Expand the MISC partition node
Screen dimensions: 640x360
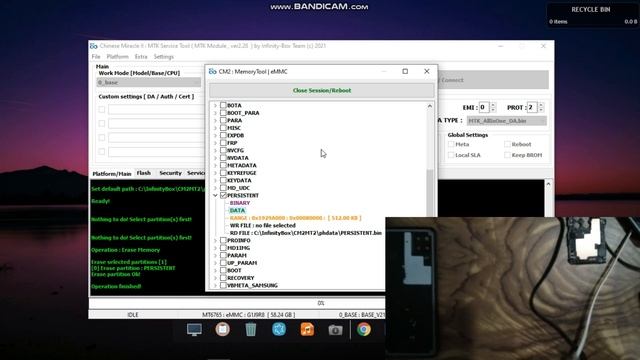(215, 128)
